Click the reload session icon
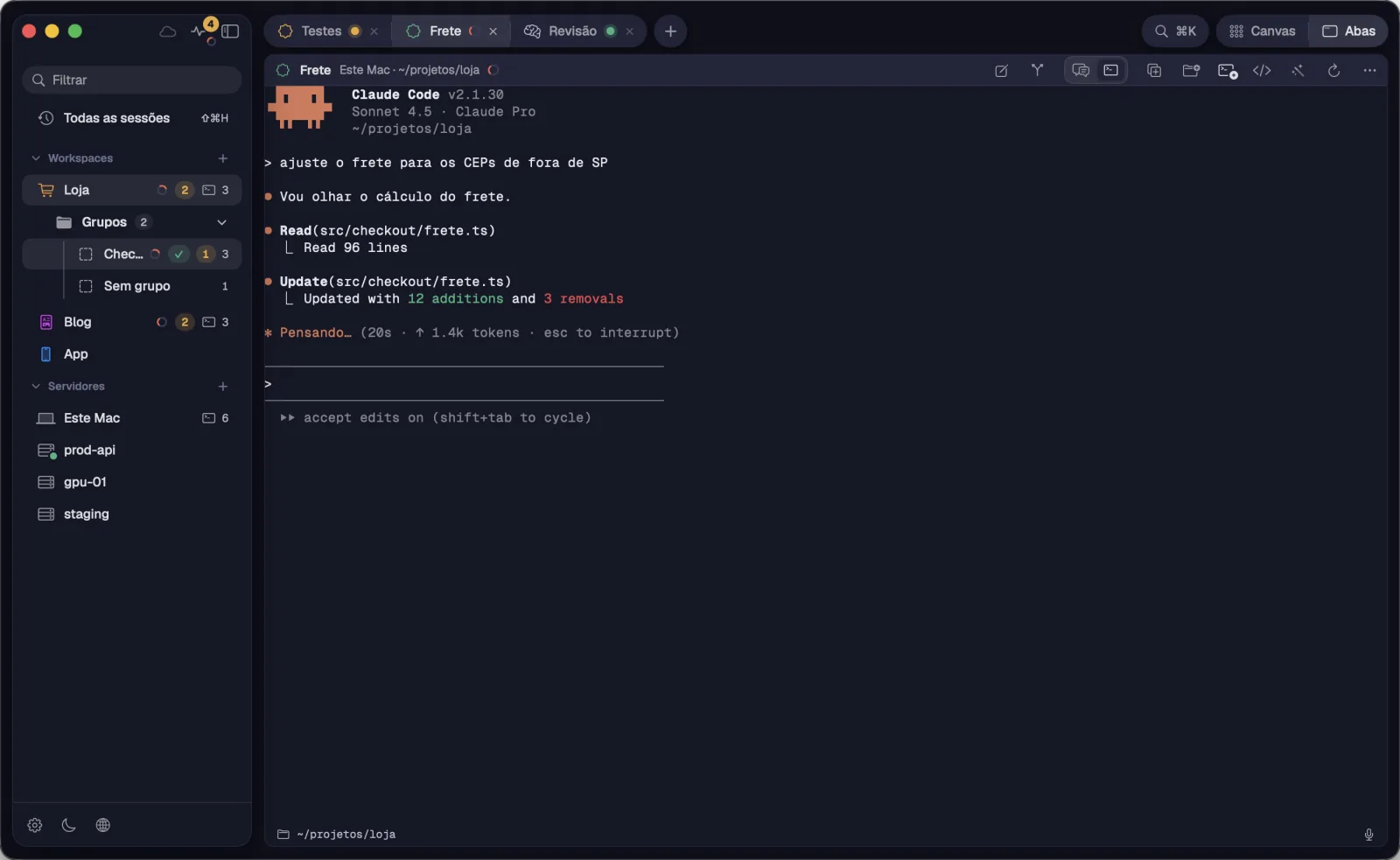 1333,71
